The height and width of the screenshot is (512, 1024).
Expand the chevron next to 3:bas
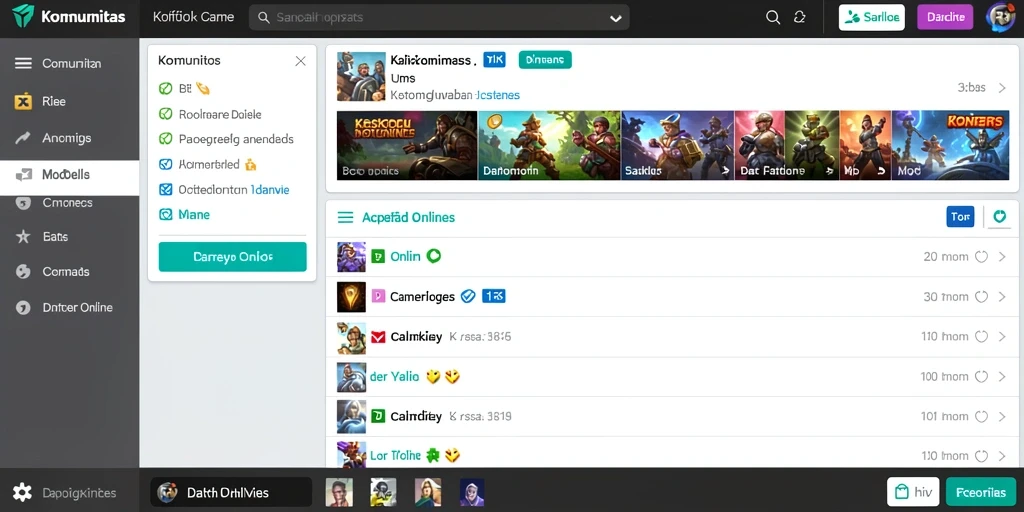1002,88
